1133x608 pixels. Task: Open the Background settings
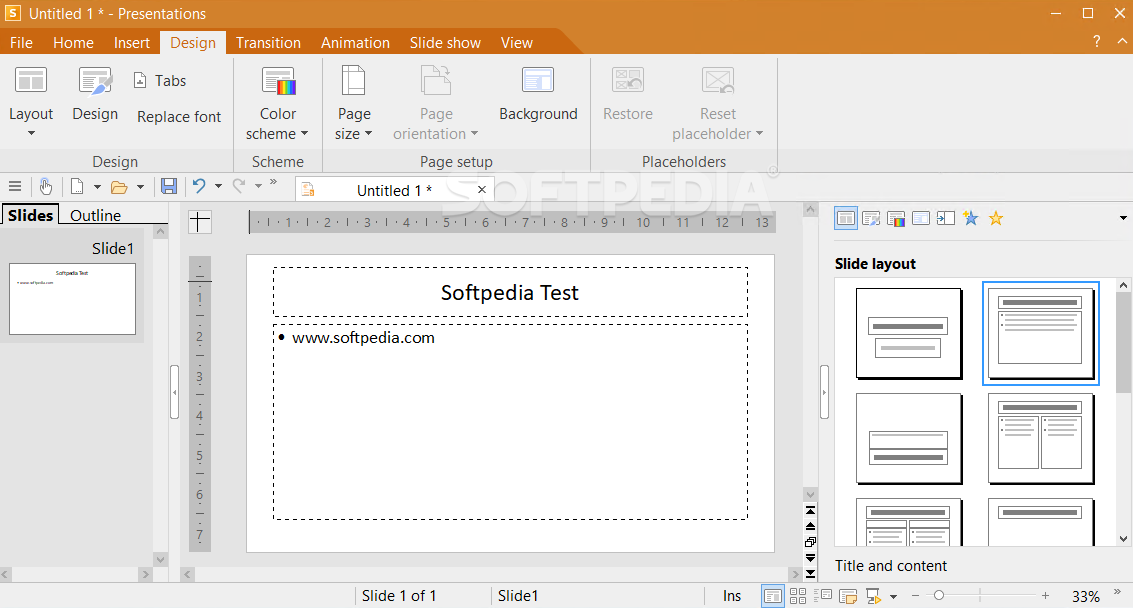click(538, 94)
